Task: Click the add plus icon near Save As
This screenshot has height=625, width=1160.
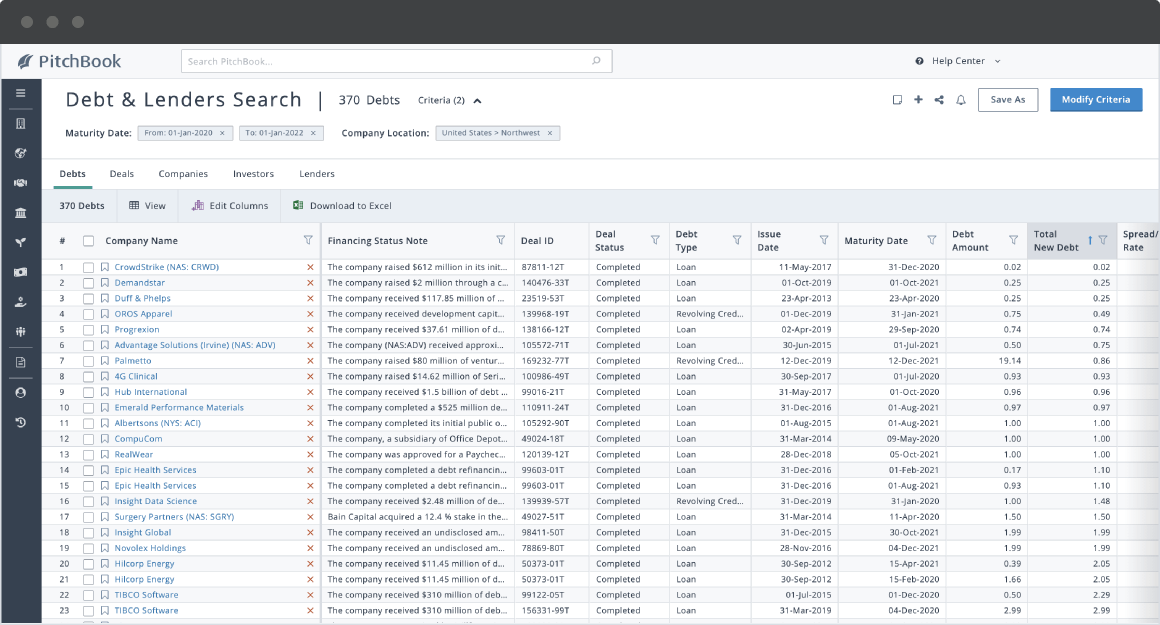Action: pyautogui.click(x=918, y=100)
